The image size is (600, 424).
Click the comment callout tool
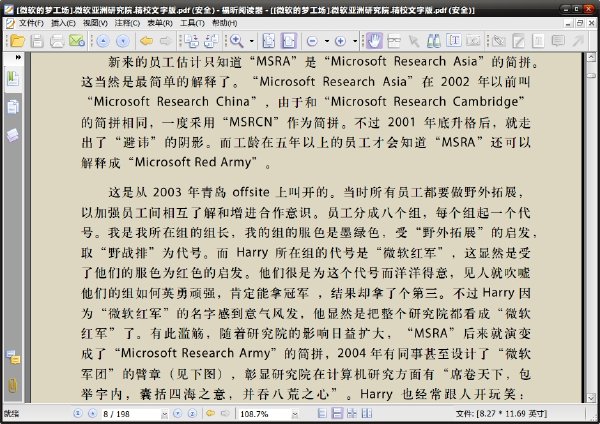point(558,41)
